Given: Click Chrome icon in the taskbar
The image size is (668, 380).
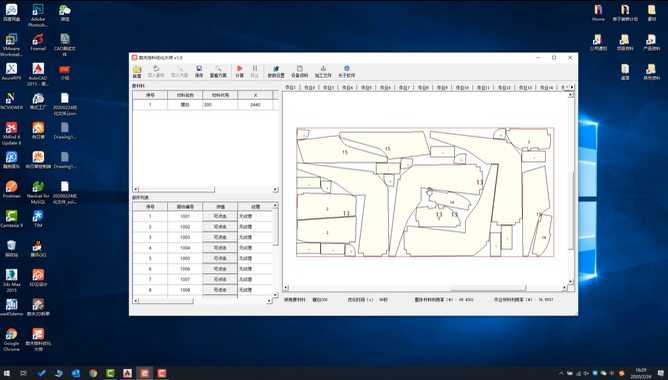Looking at the screenshot, I should point(93,374).
